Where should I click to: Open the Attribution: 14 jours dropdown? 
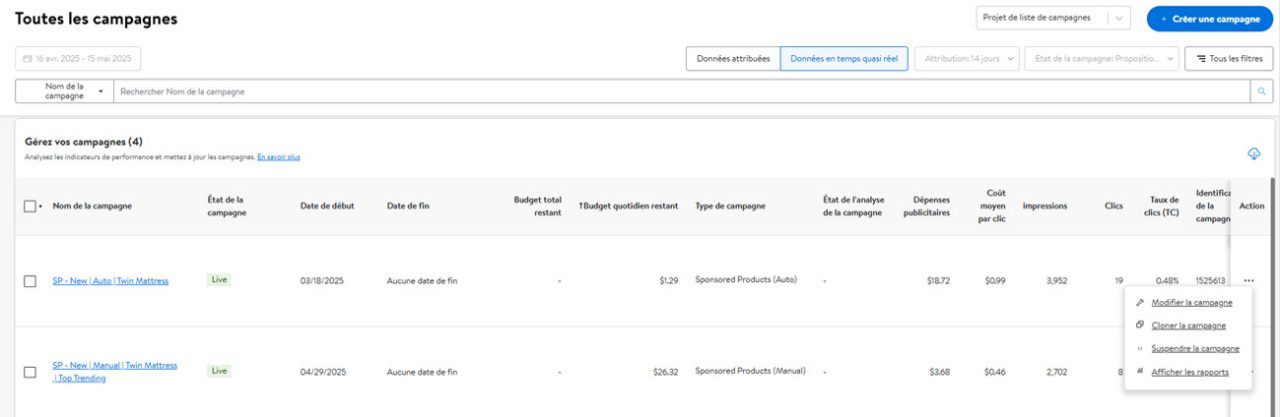[967, 59]
